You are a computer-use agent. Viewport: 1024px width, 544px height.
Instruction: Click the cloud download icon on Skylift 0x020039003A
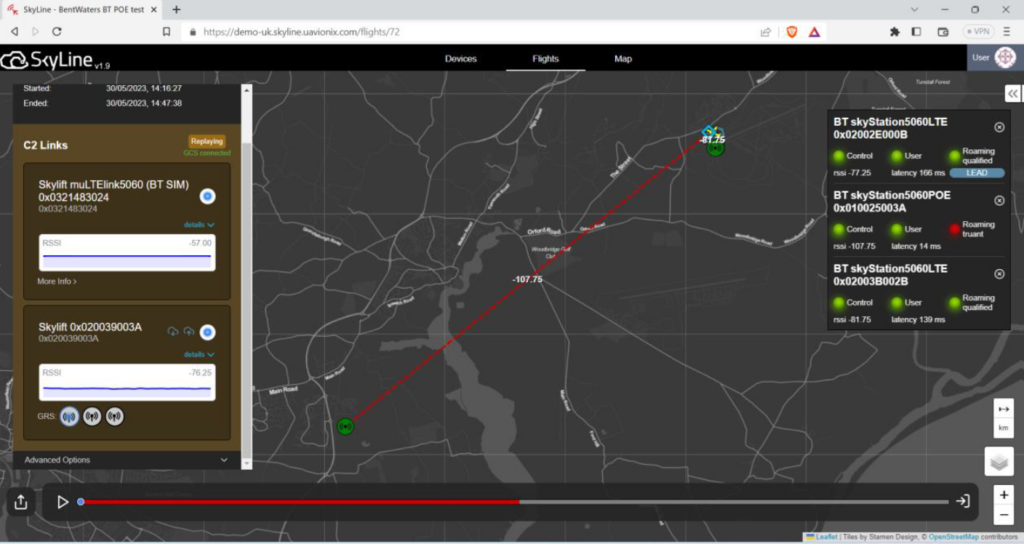tap(172, 332)
